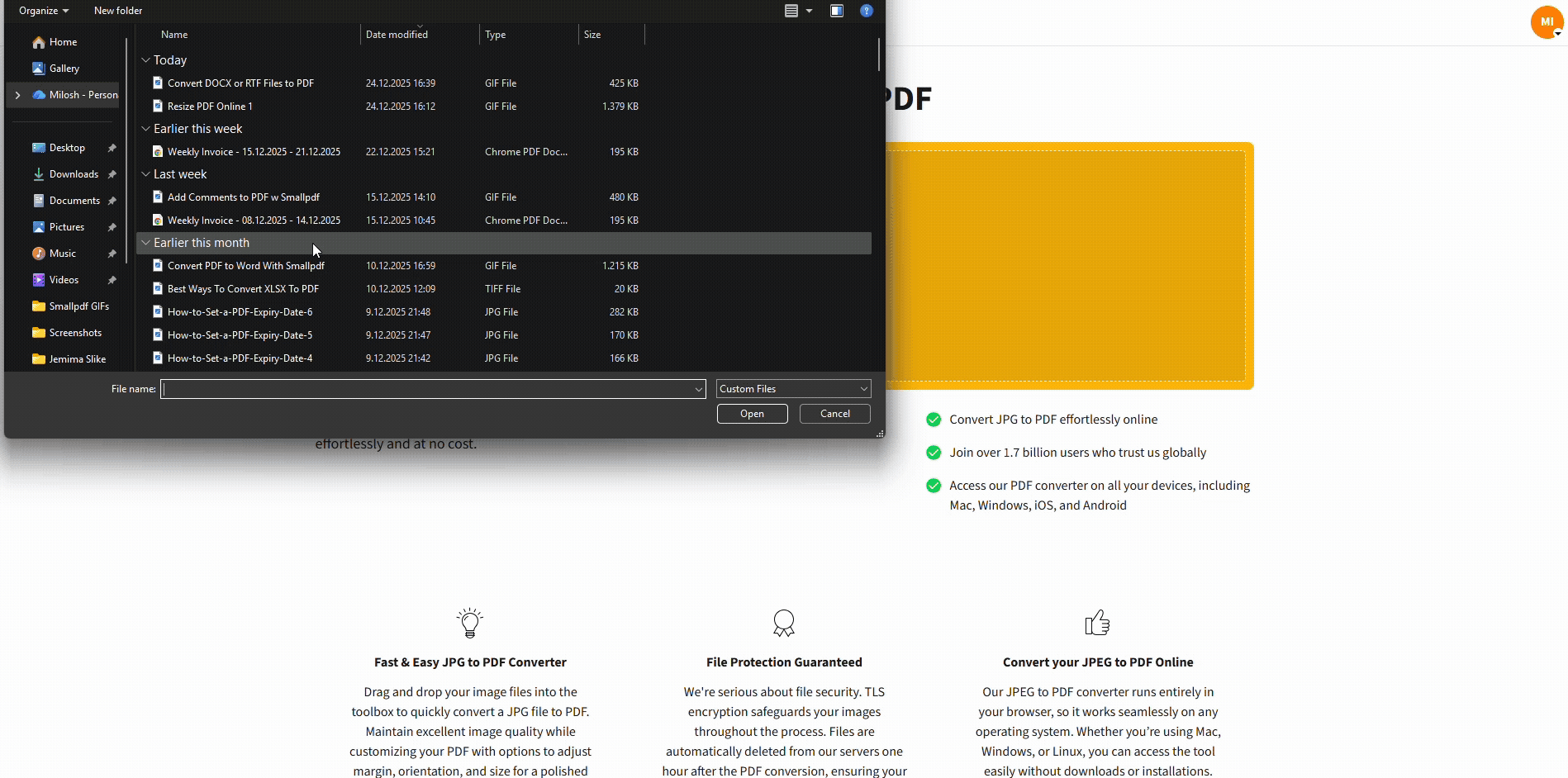Click the pin icon next to Videos
Image resolution: width=1568 pixels, height=778 pixels.
click(112, 280)
